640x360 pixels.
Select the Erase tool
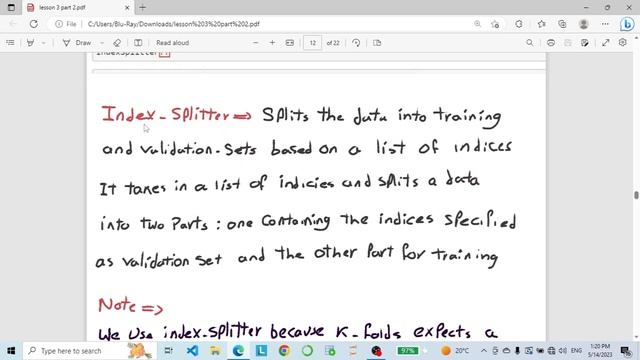click(117, 42)
